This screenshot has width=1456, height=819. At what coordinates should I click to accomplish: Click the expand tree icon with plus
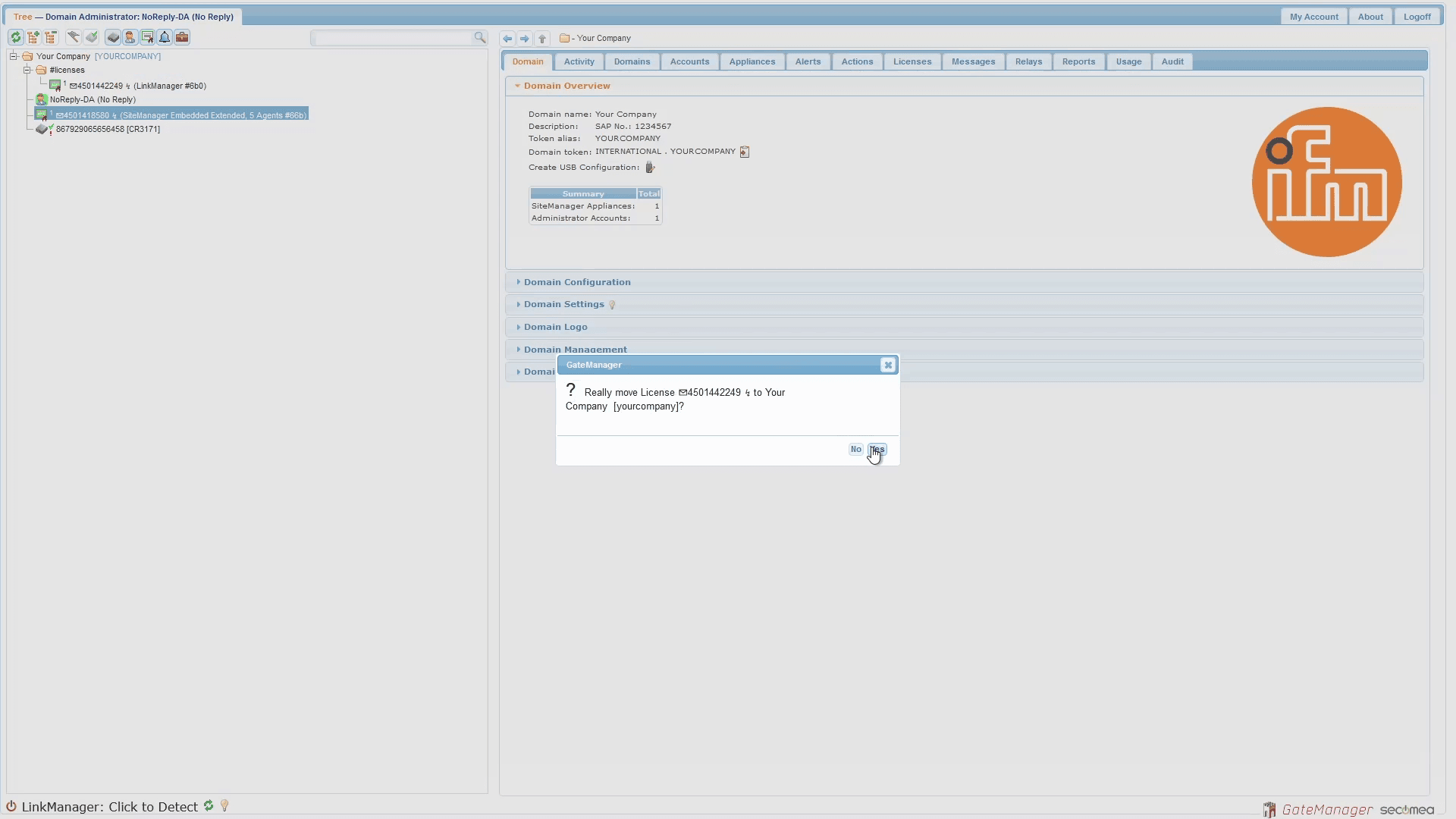pyautogui.click(x=33, y=37)
